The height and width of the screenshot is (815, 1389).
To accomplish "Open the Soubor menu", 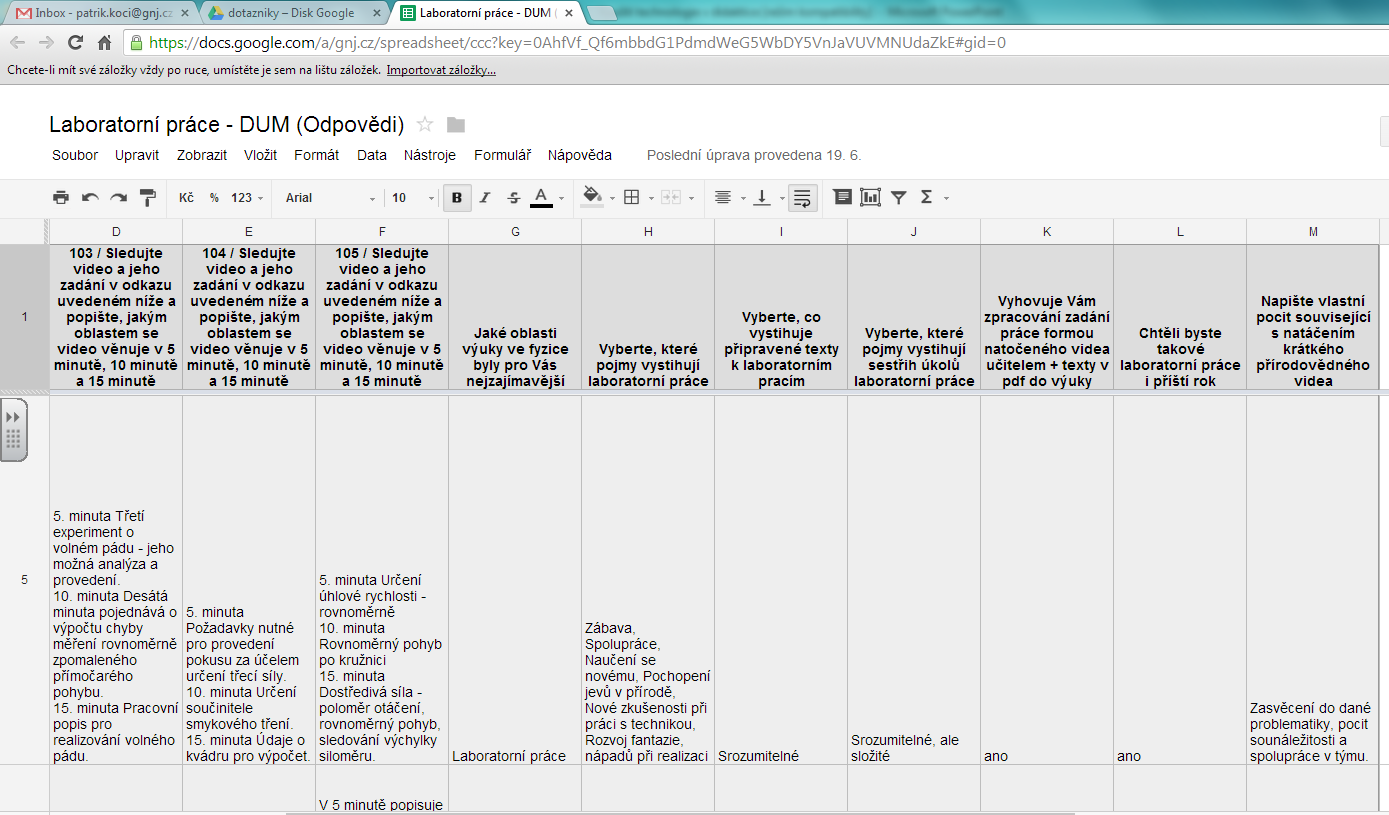I will tap(75, 155).
